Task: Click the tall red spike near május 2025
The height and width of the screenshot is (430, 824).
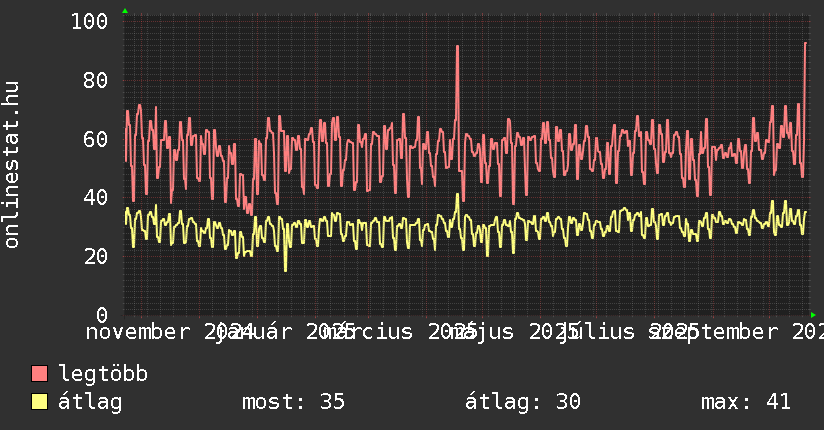Action: point(457,47)
